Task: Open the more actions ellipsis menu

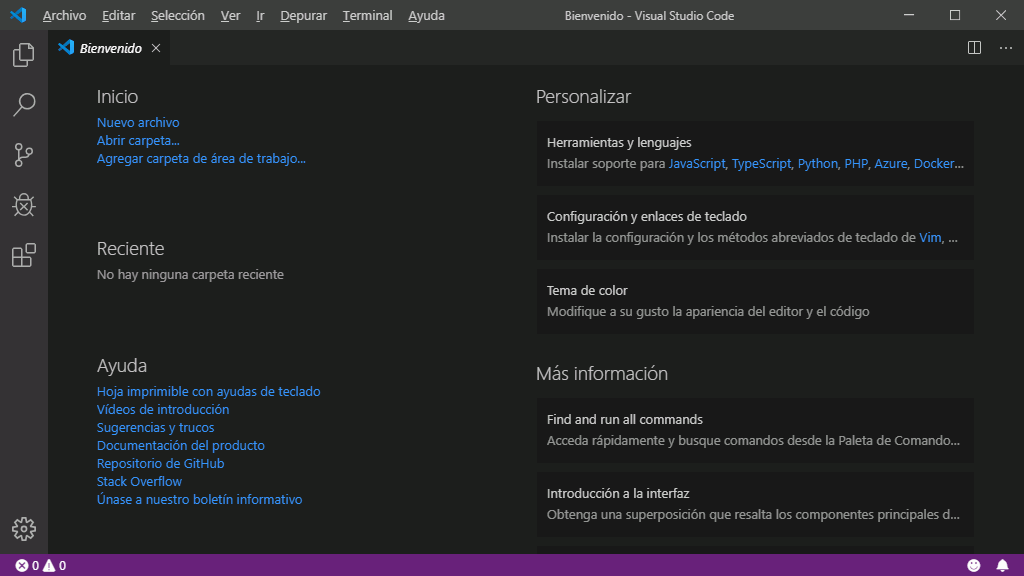Action: (1006, 48)
